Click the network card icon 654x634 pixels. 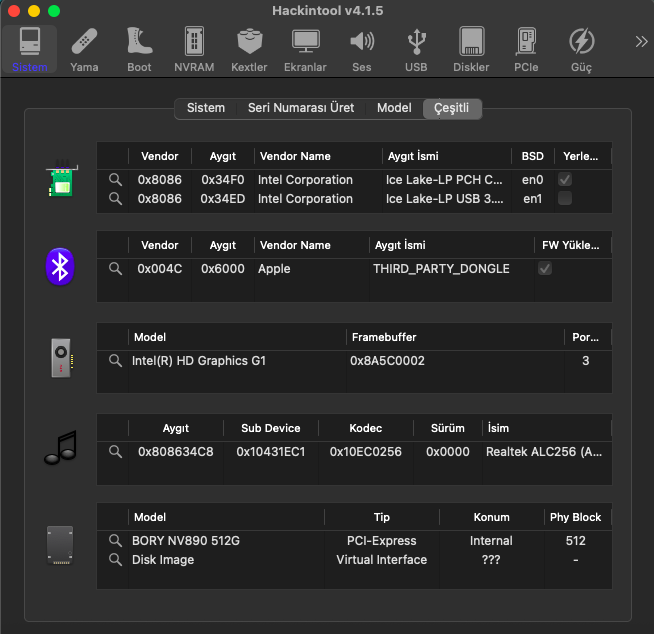tap(62, 179)
